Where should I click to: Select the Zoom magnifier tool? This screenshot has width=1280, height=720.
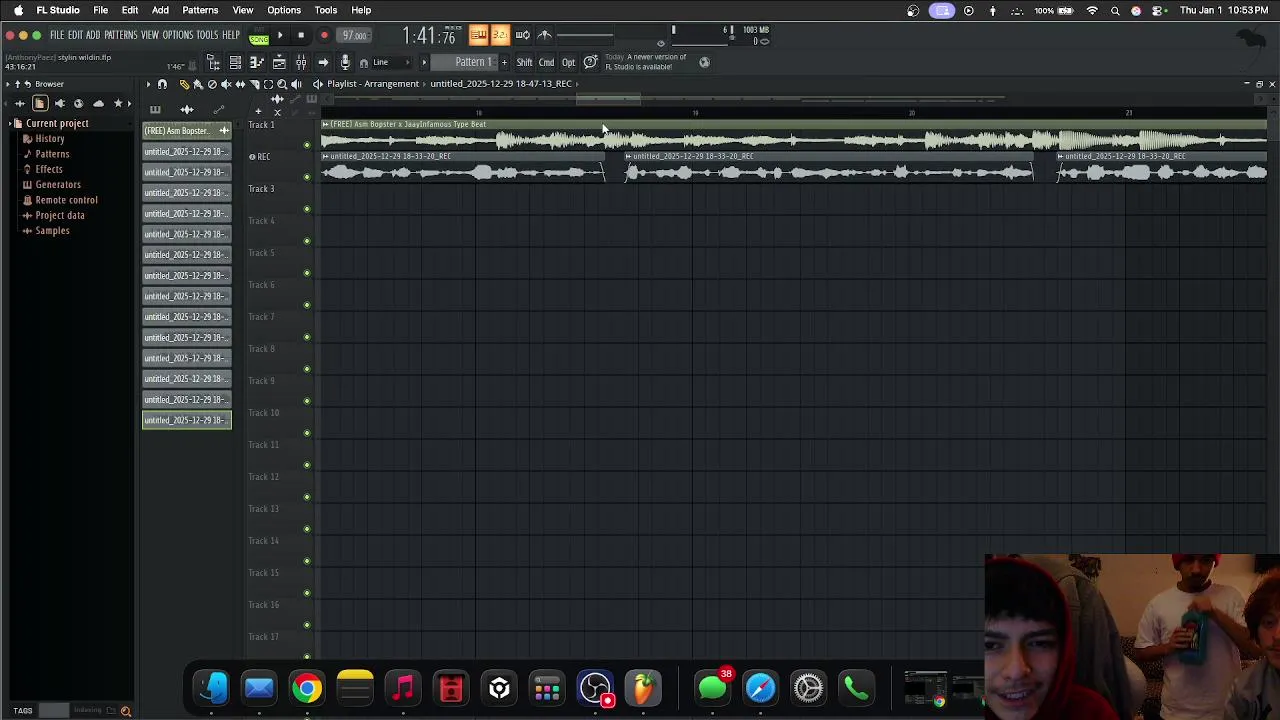[282, 84]
